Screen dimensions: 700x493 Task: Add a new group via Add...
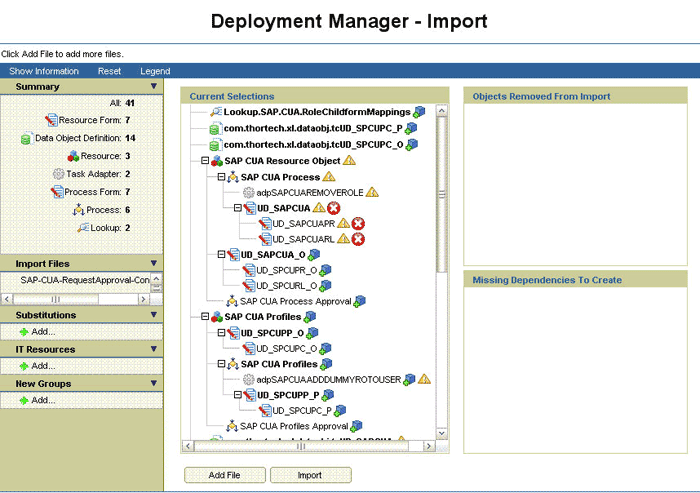point(38,401)
